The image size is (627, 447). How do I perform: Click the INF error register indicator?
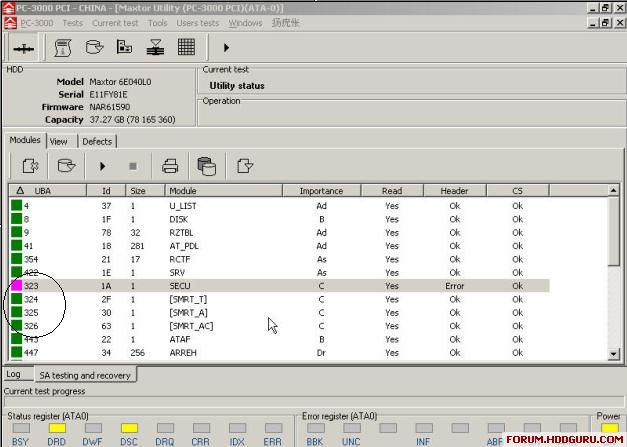click(423, 428)
